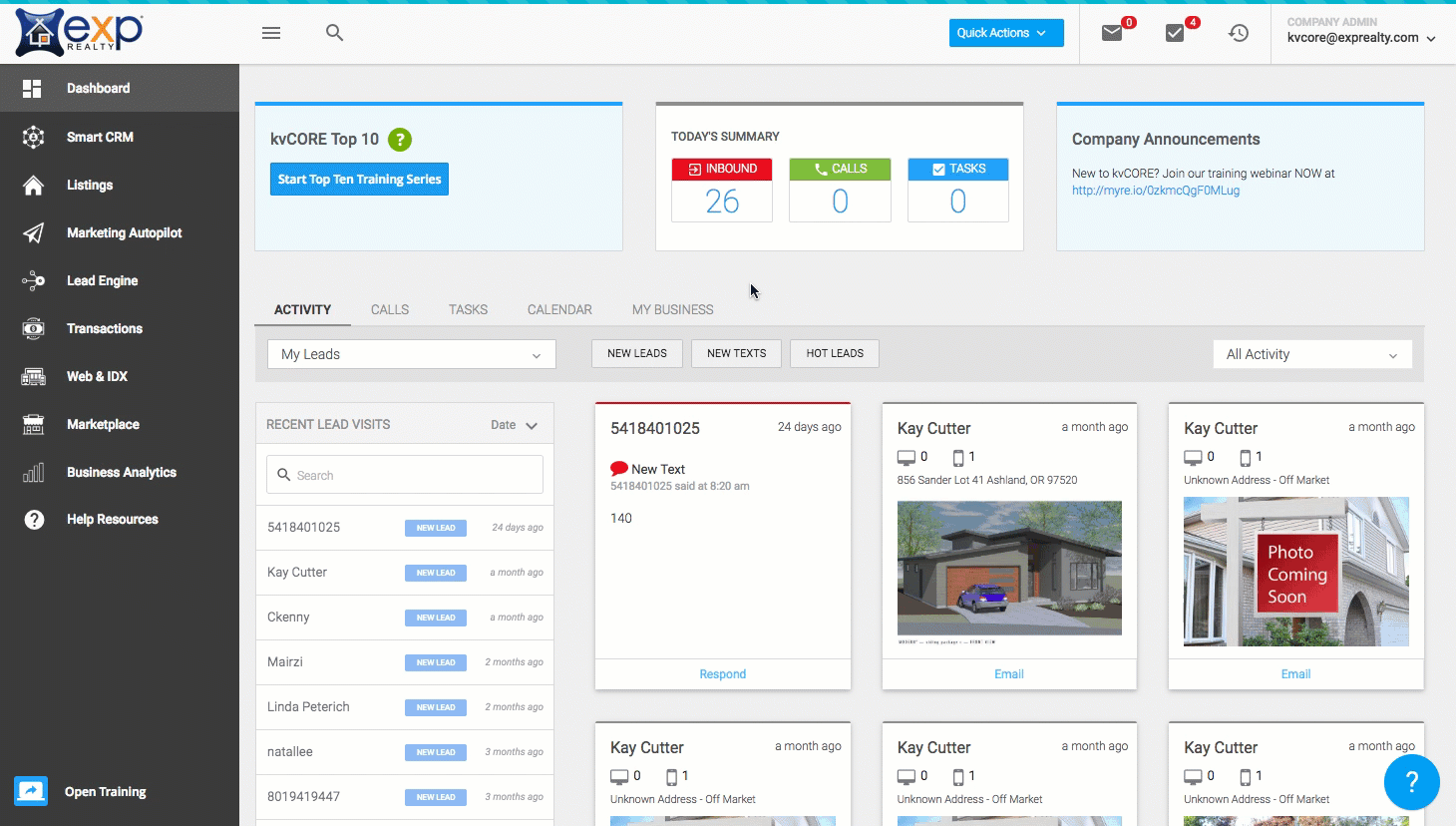Open the blue floating help button
Screen dimensions: 1456x826
(1411, 781)
